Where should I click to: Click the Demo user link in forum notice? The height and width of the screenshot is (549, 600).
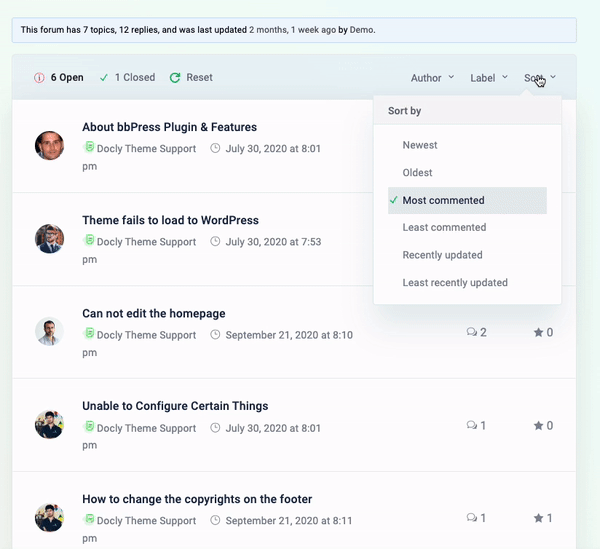point(362,30)
